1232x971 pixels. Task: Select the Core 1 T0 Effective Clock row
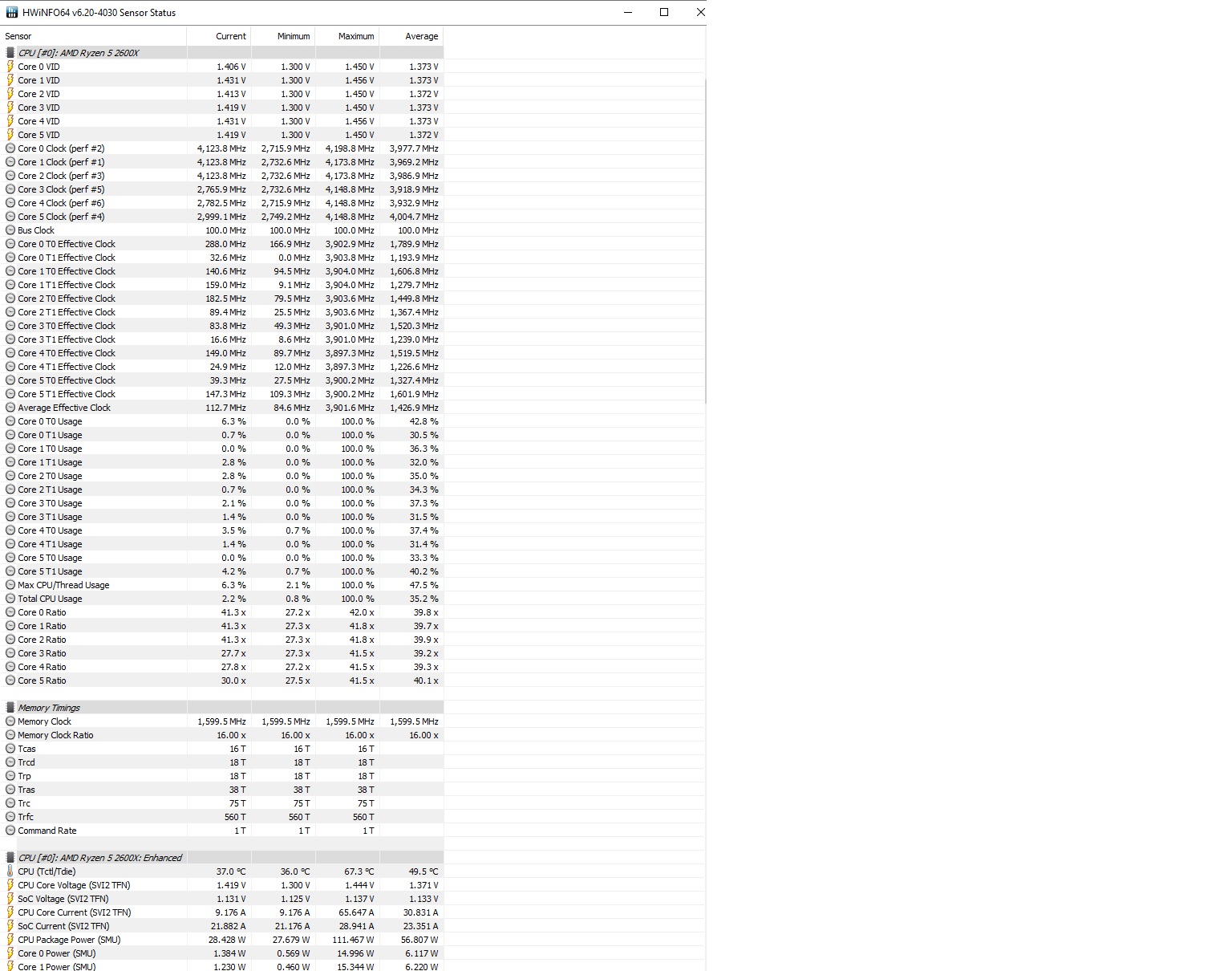pos(221,271)
